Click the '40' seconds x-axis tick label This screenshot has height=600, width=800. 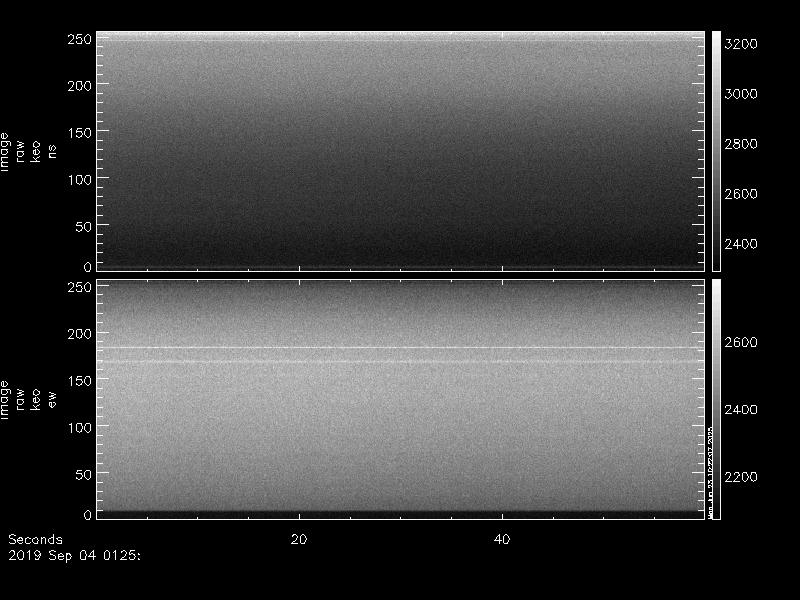pyautogui.click(x=502, y=539)
